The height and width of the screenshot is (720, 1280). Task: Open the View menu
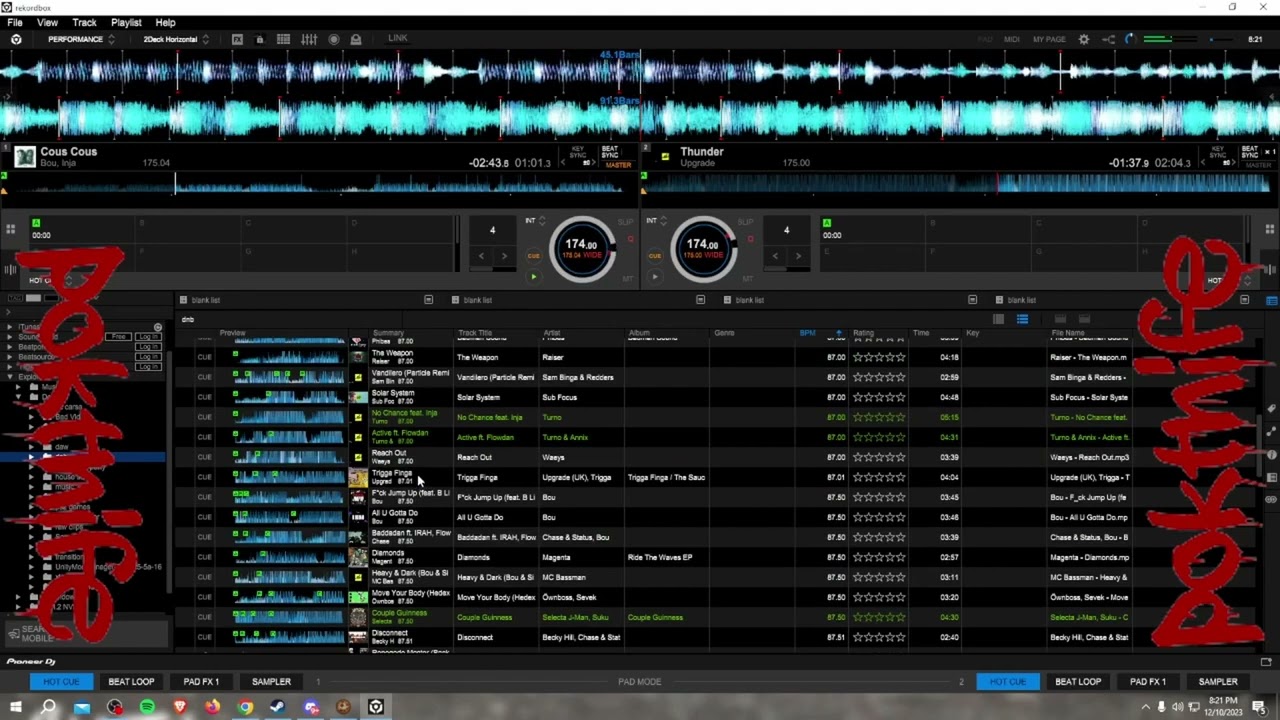pos(47,22)
